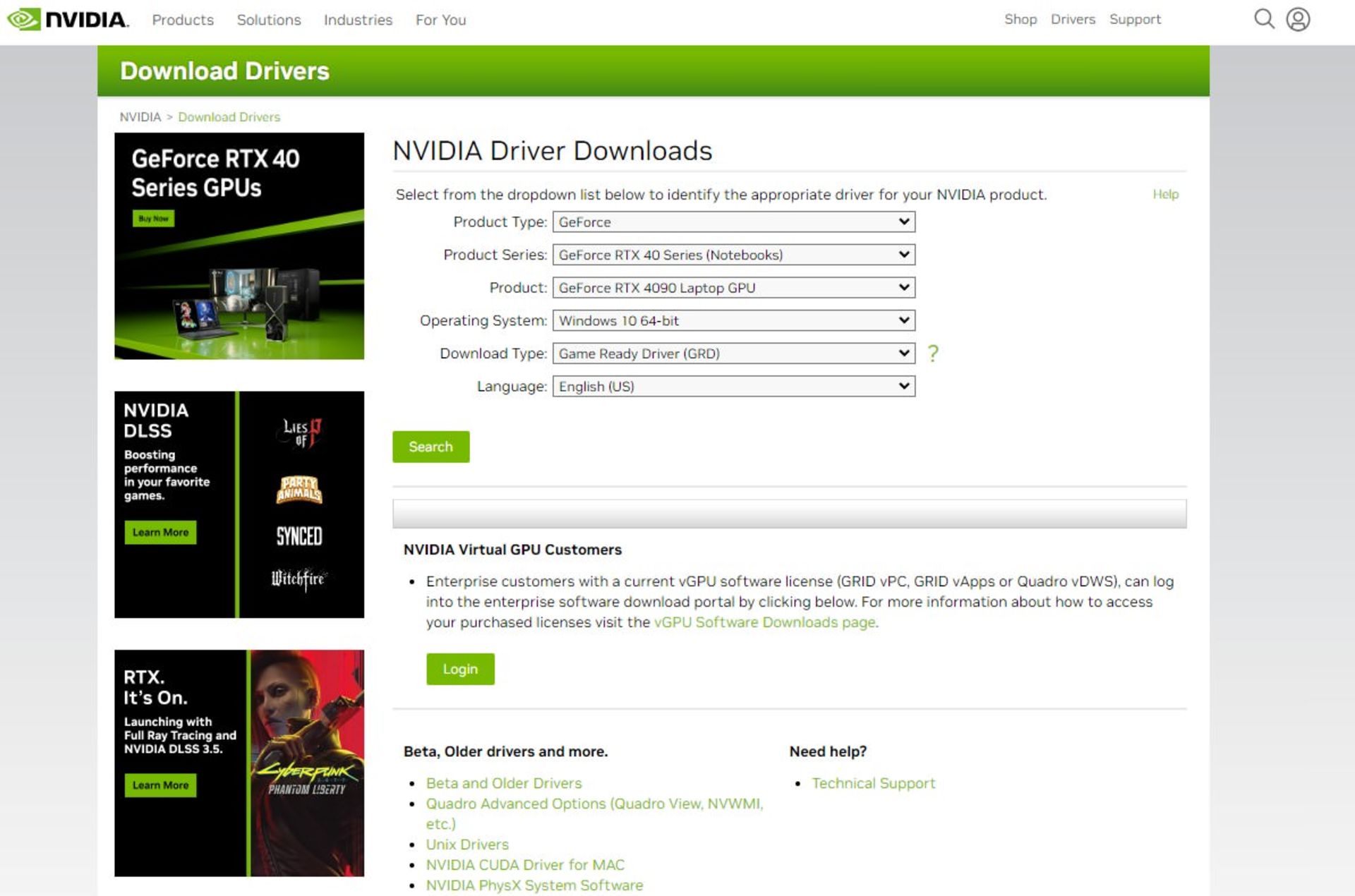
Task: Click the 'Need help?' heading
Action: point(828,751)
